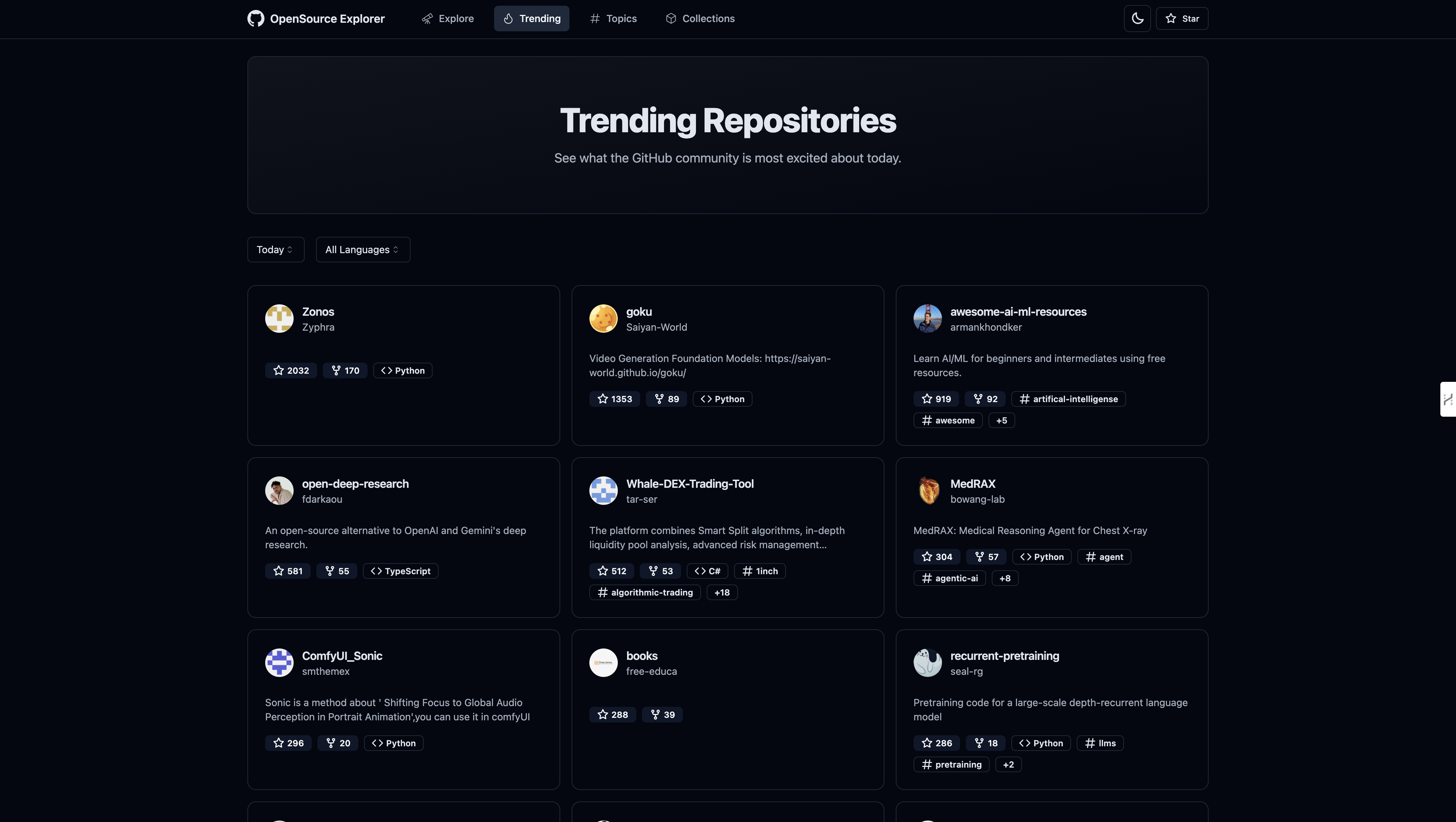Click the free-educa owner name
The width and height of the screenshot is (1456, 822).
651,671
